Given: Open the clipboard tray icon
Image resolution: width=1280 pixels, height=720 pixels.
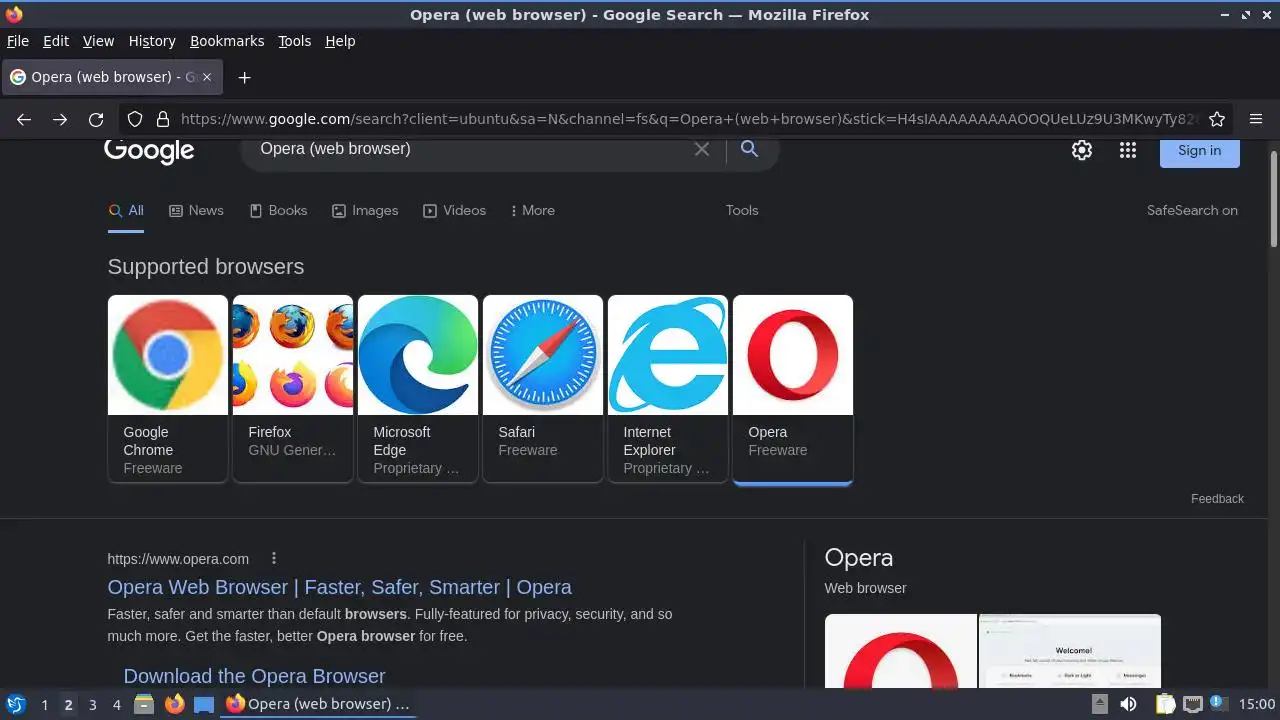Looking at the screenshot, I should 1165,704.
